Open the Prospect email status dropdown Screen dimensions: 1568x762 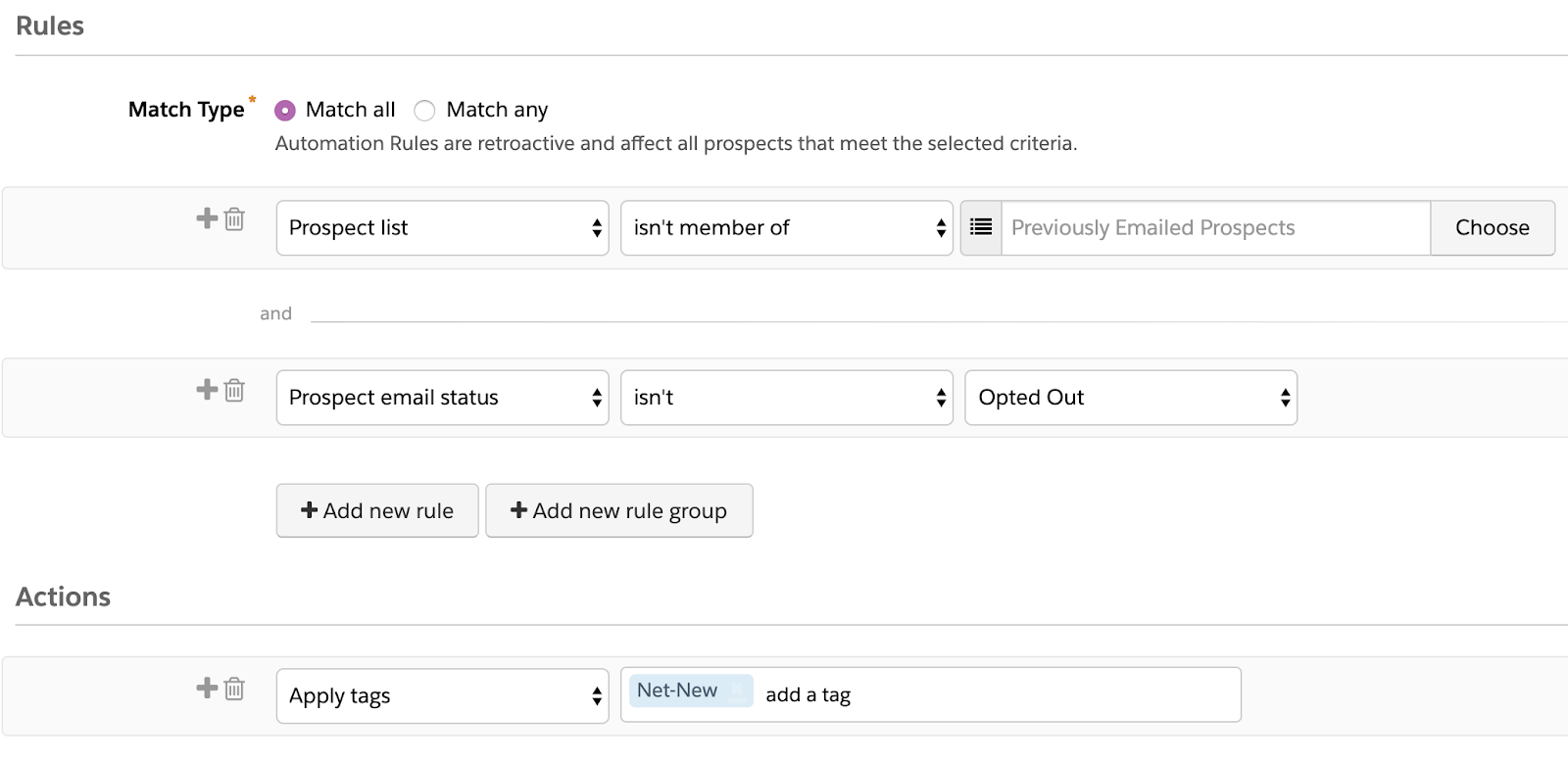tap(442, 398)
